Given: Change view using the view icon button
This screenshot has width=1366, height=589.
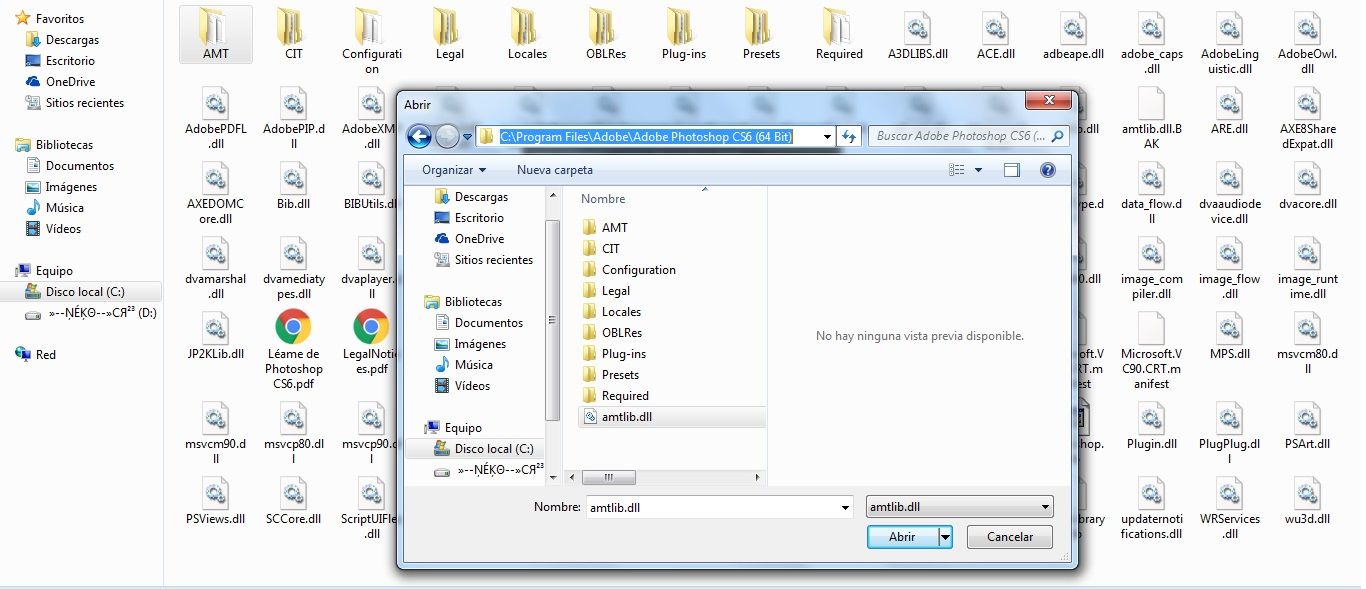Looking at the screenshot, I should [x=957, y=170].
